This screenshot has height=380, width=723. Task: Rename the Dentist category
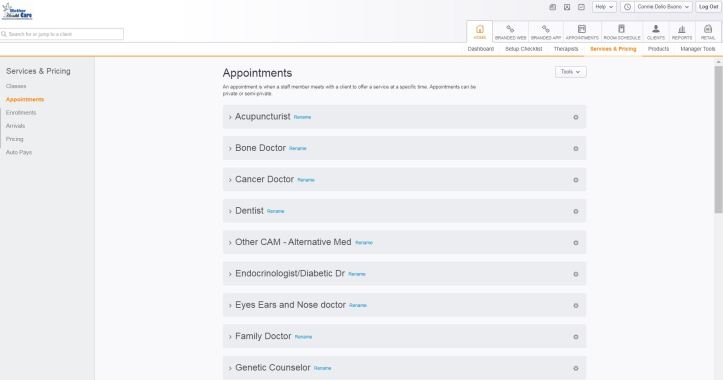[275, 211]
